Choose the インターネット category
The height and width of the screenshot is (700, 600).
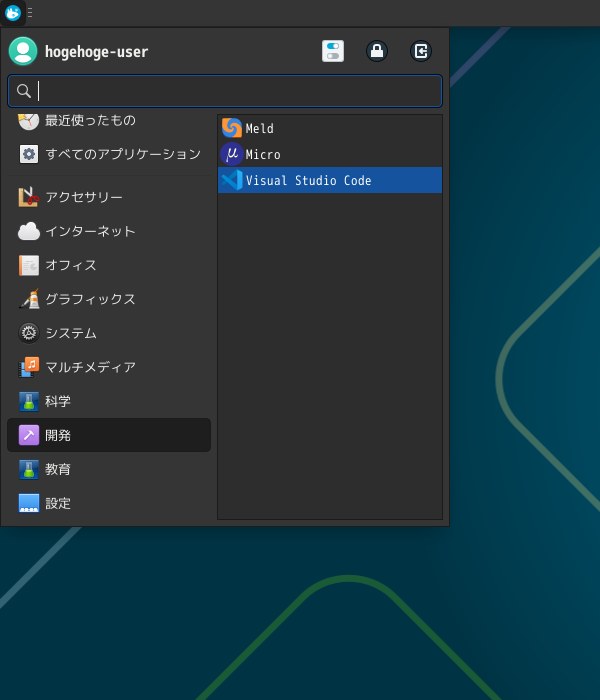(90, 231)
